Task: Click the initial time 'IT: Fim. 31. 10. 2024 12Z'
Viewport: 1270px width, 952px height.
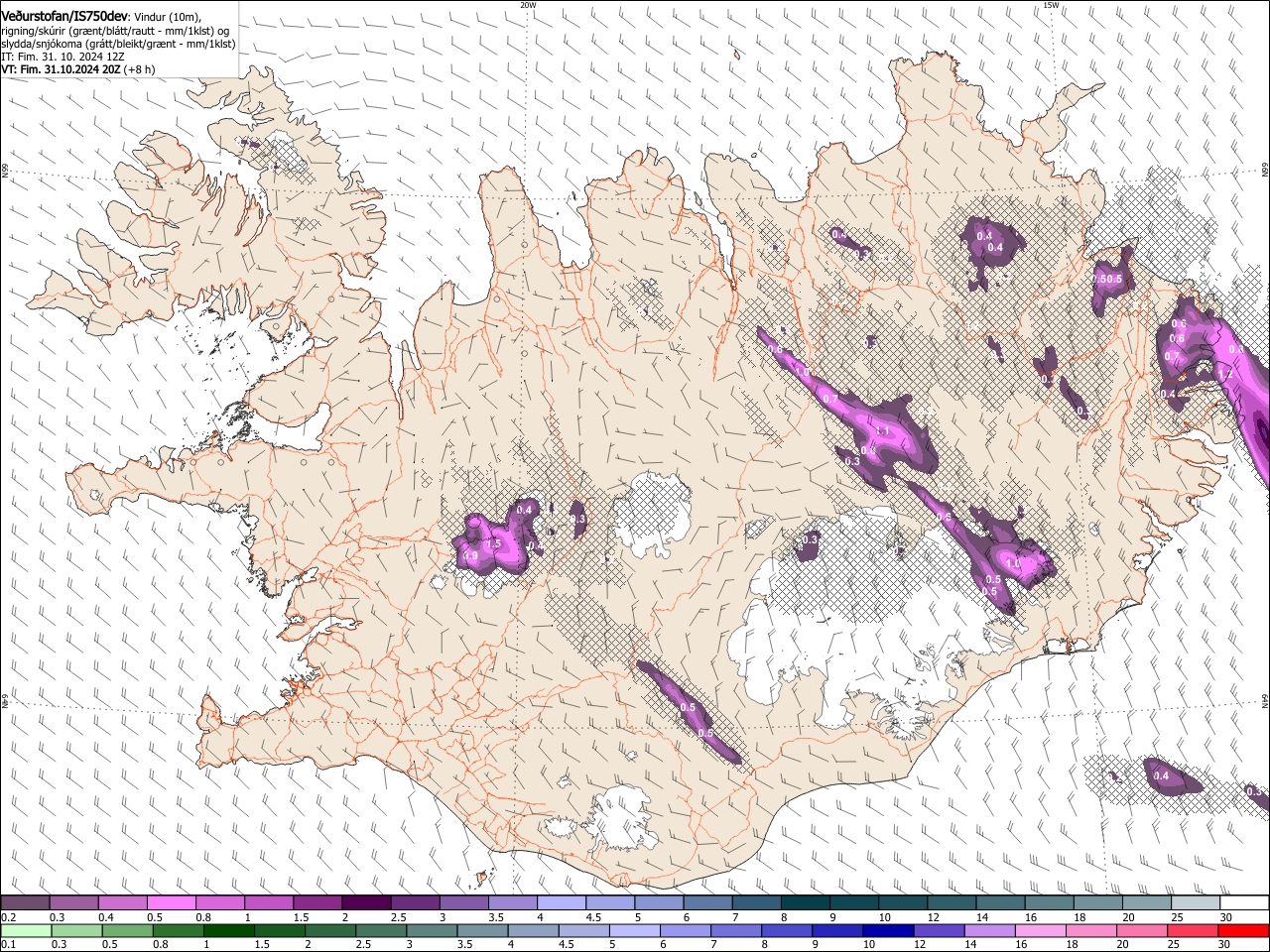Action: (63, 57)
